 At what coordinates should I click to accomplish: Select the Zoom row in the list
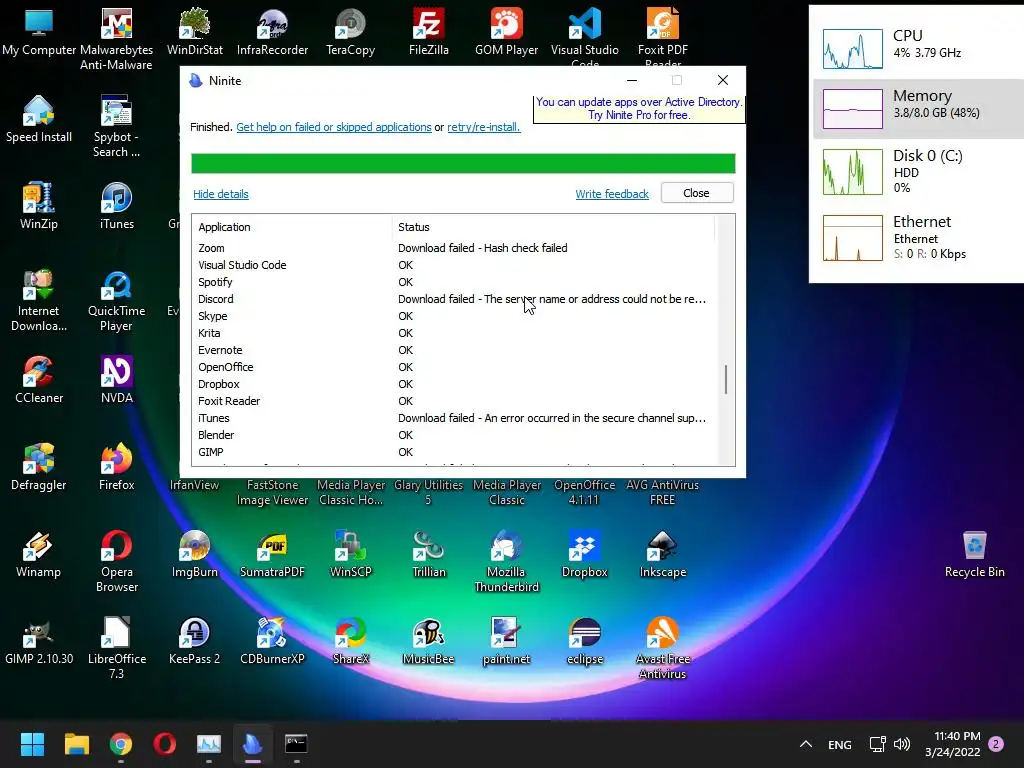point(454,248)
